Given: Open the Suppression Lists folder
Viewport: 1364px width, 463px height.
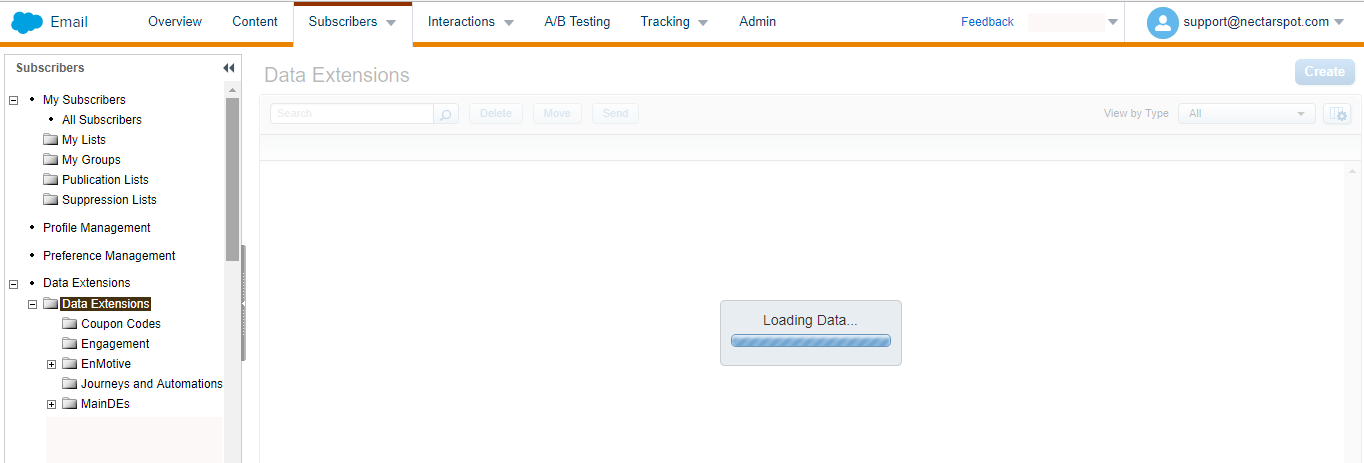Looking at the screenshot, I should tap(108, 200).
